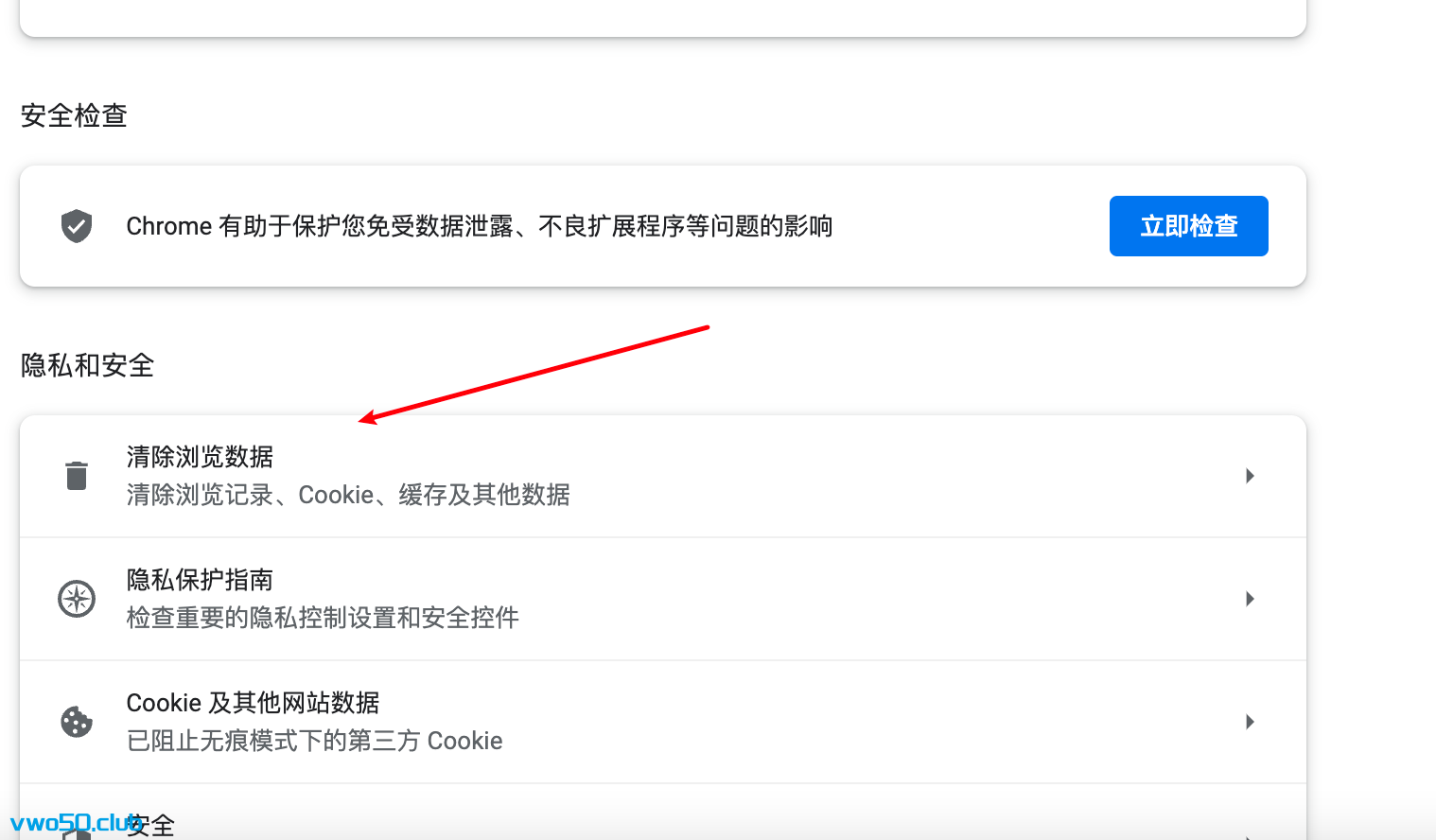Open the Cookie 及其他网站数据 title
Viewport: 1436px width, 840px height.
coord(253,703)
